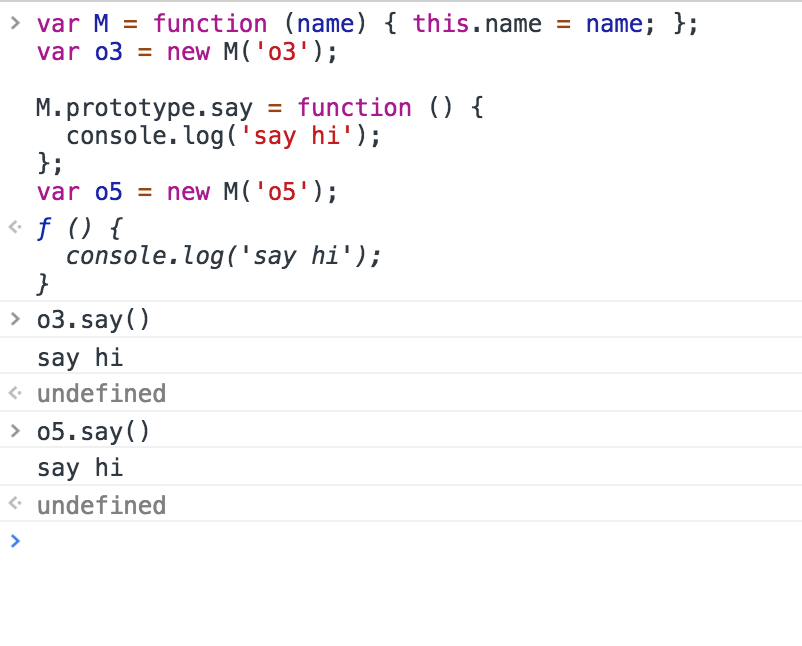Click the 'say hi' output under o5.say()
This screenshot has height=646, width=802.
click(80, 468)
